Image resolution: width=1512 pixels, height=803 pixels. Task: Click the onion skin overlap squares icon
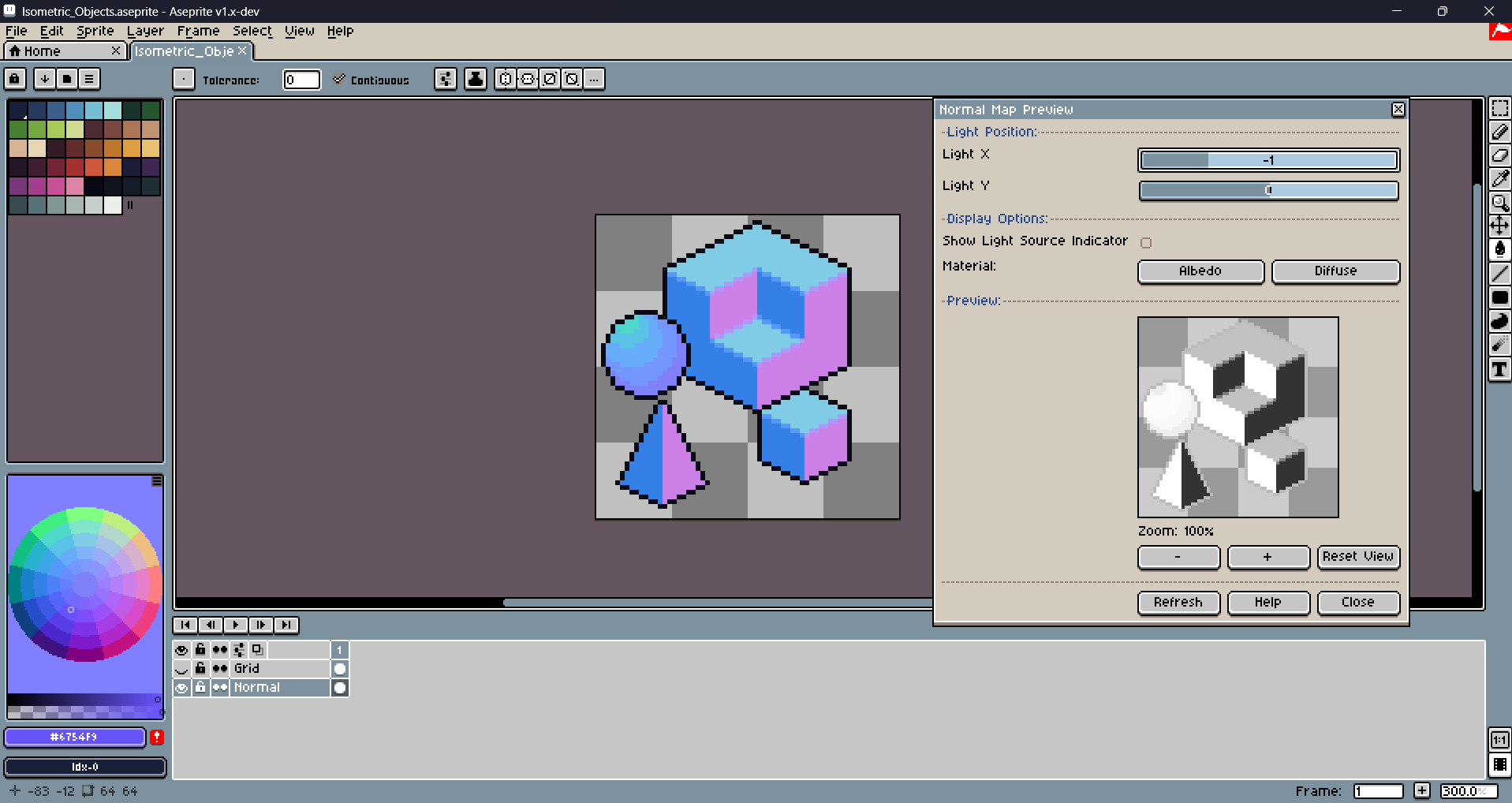click(257, 650)
